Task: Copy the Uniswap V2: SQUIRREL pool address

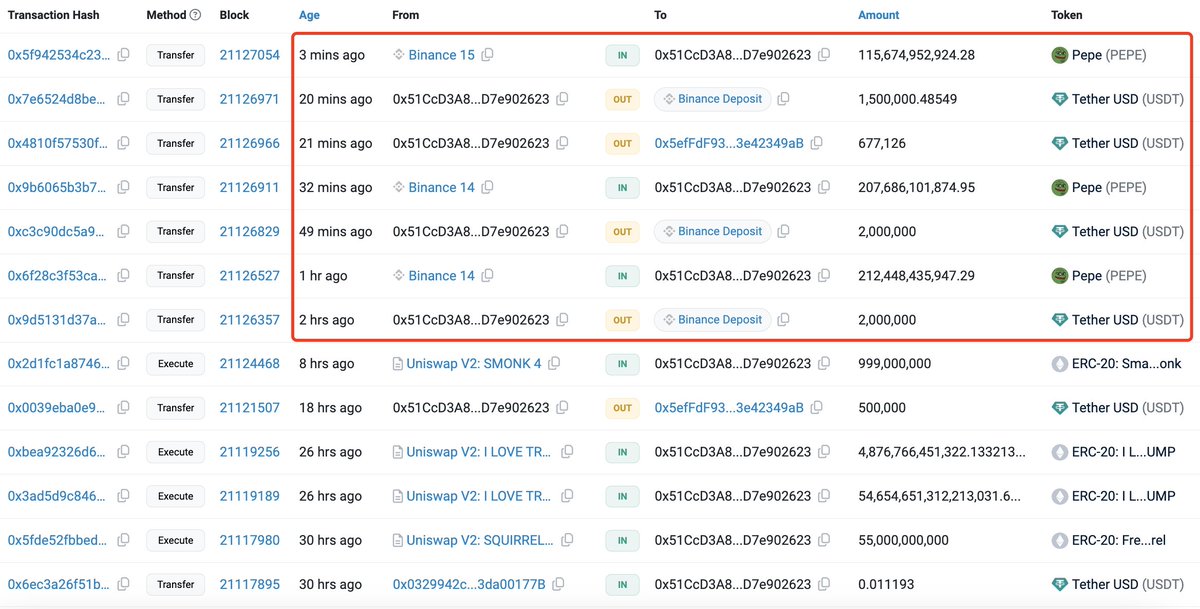Action: (x=568, y=540)
